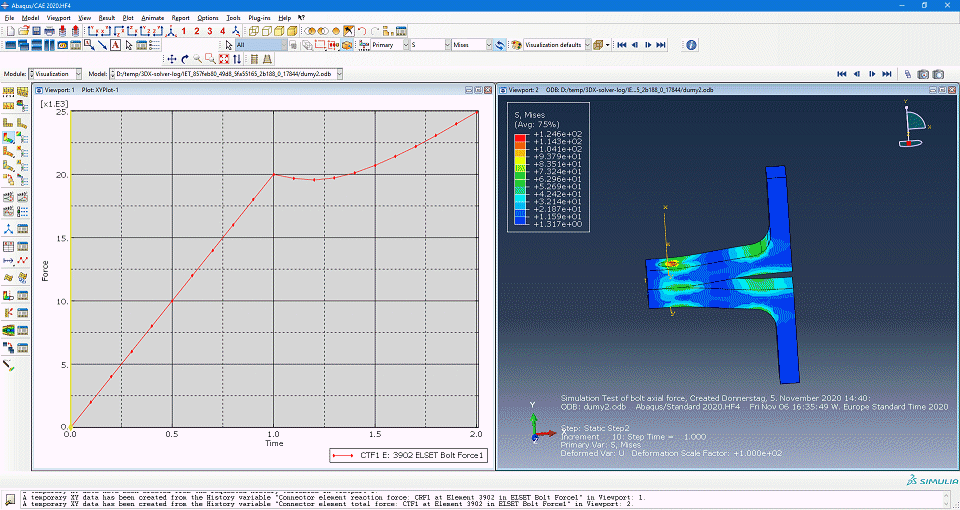Click the Save Model Database icon
960x510 pixels.
36,31
